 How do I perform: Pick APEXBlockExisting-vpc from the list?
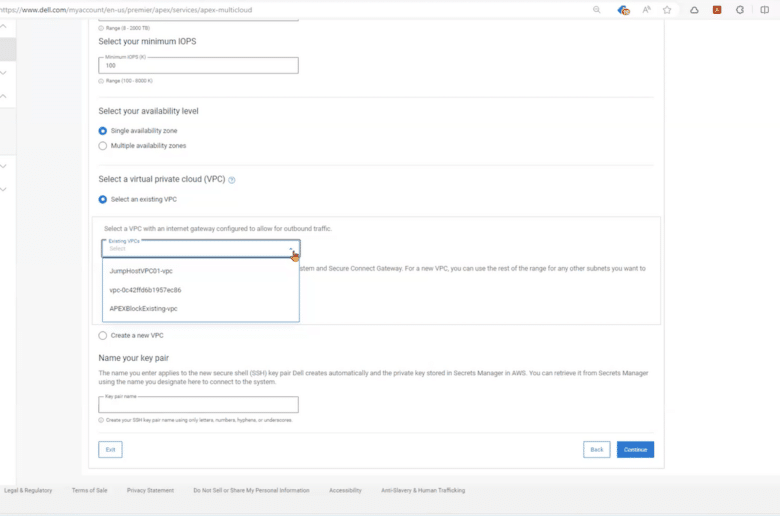point(200,309)
